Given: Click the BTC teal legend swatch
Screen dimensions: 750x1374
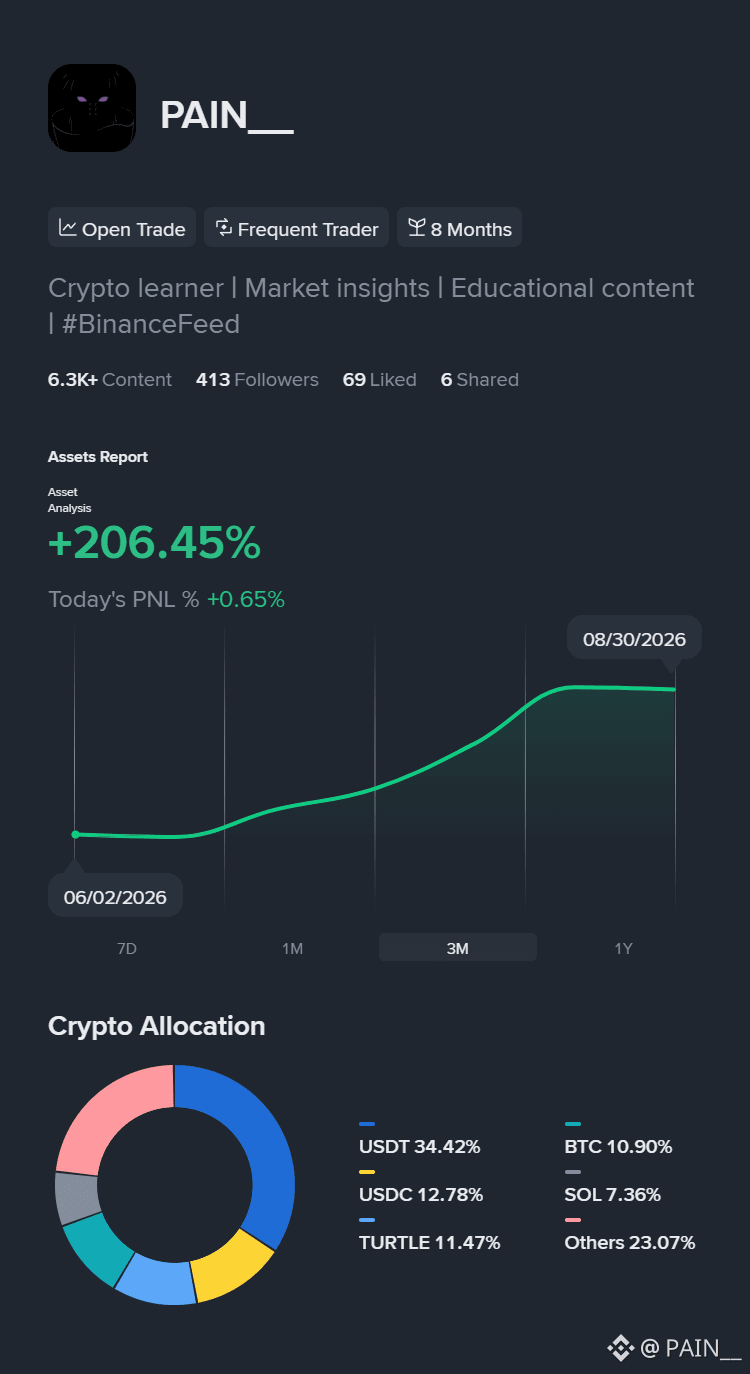Looking at the screenshot, I should tap(573, 1124).
